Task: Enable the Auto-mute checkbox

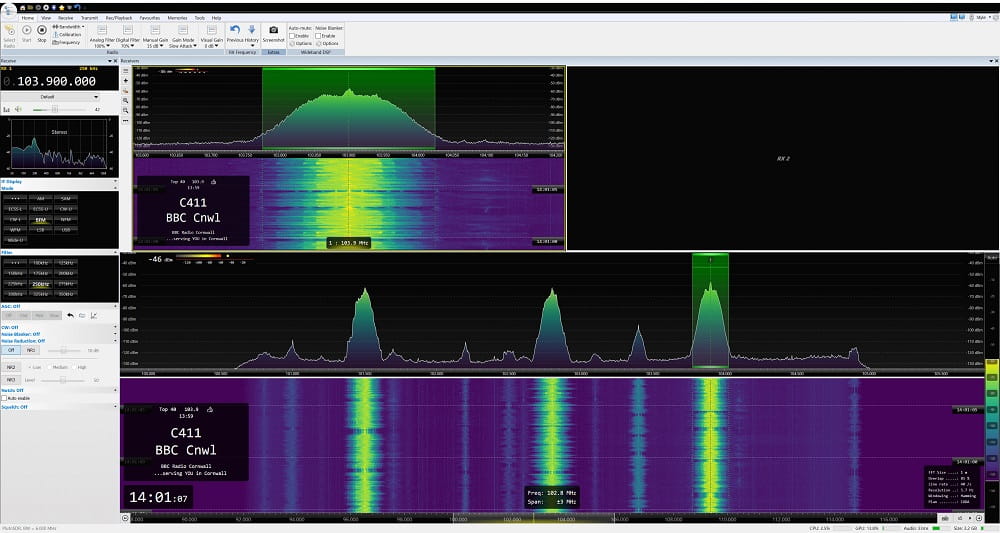Action: pyautogui.click(x=291, y=36)
